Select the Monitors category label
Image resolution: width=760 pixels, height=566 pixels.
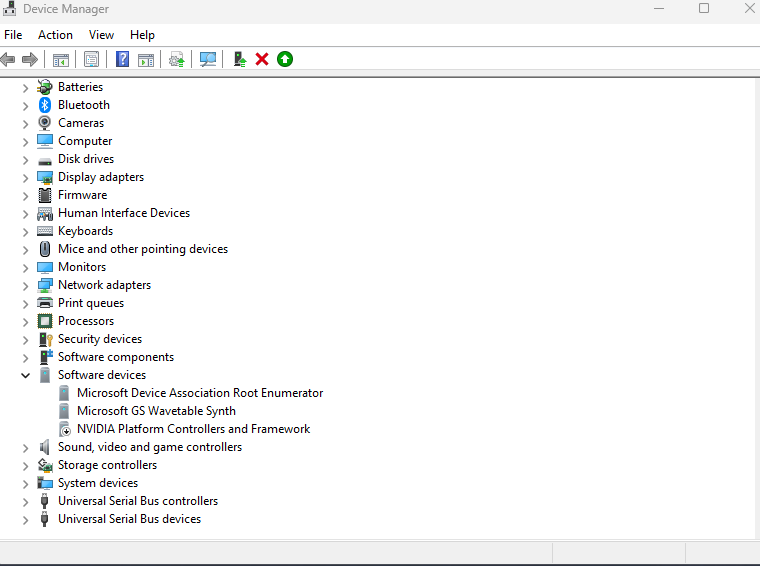tap(82, 267)
